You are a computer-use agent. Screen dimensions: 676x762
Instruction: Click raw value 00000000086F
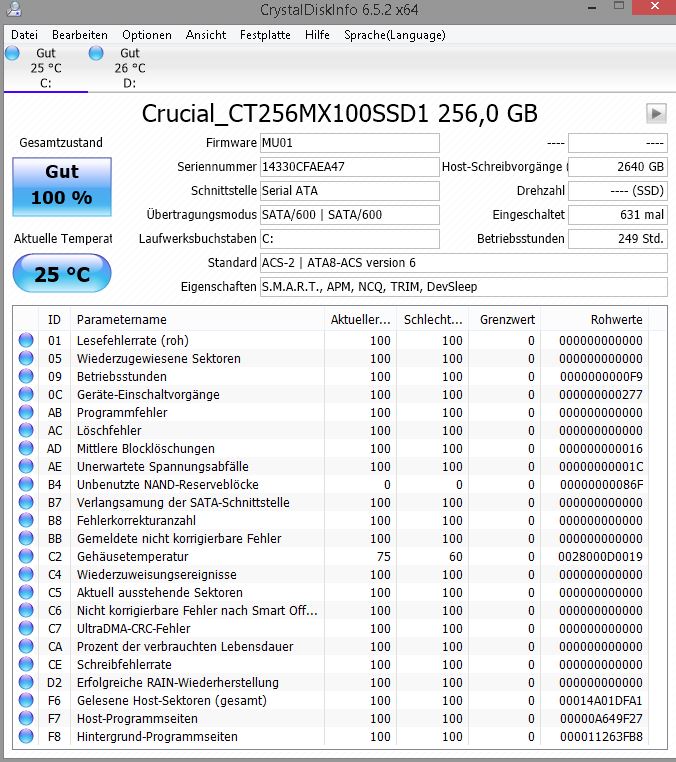[x=601, y=485]
